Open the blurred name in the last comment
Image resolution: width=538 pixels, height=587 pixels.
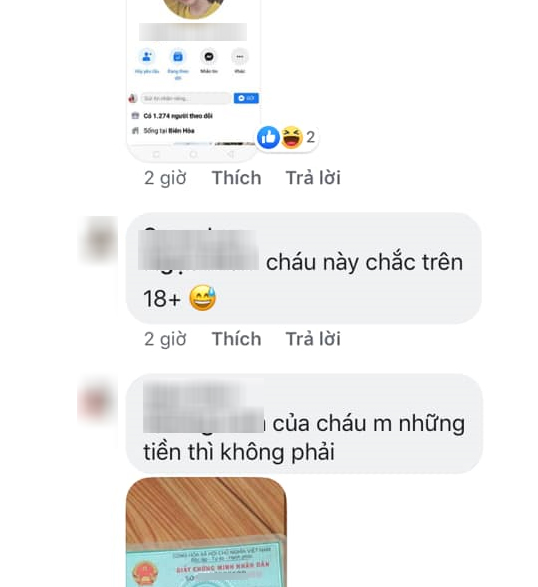203,408
